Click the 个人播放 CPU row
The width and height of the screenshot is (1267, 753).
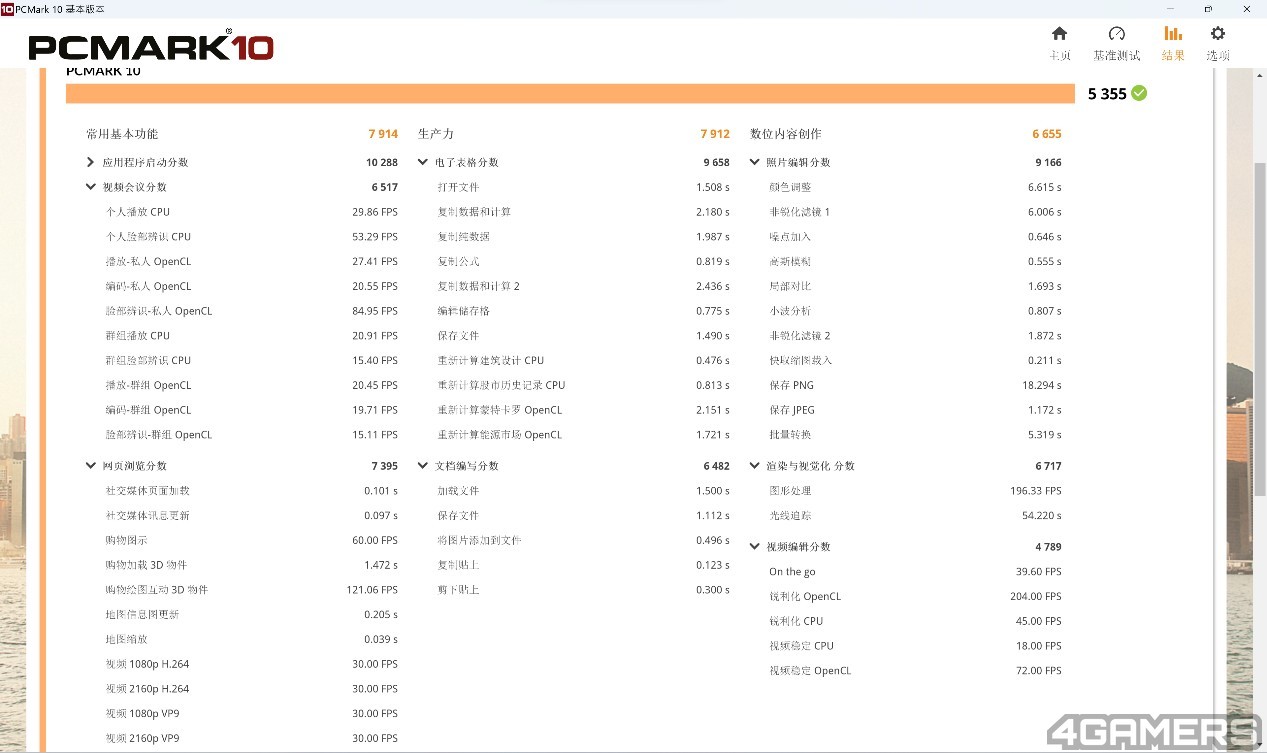click(252, 212)
